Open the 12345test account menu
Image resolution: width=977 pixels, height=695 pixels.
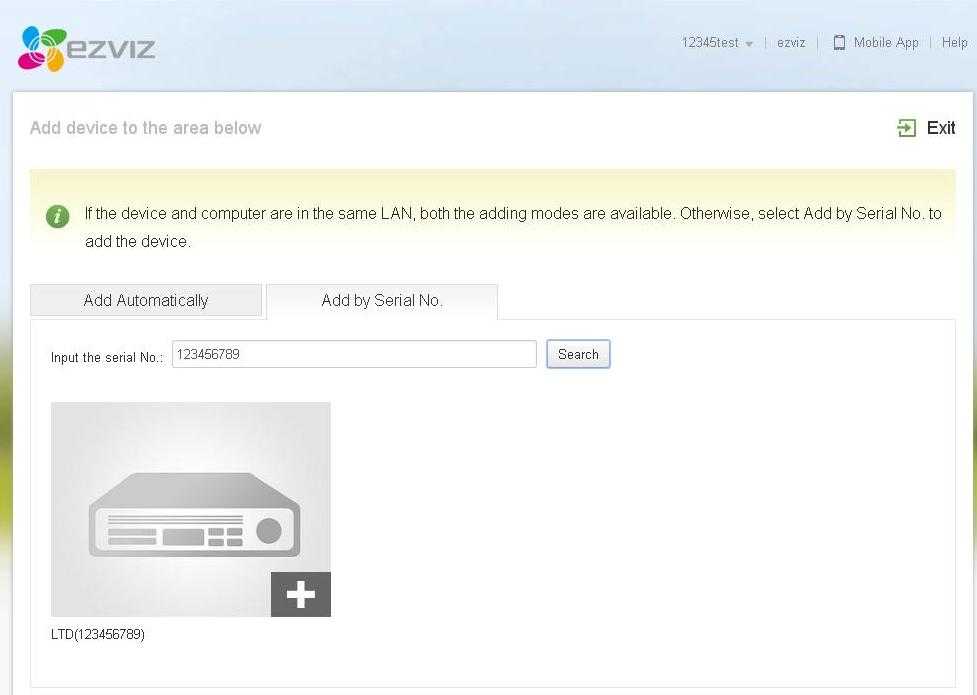click(710, 43)
